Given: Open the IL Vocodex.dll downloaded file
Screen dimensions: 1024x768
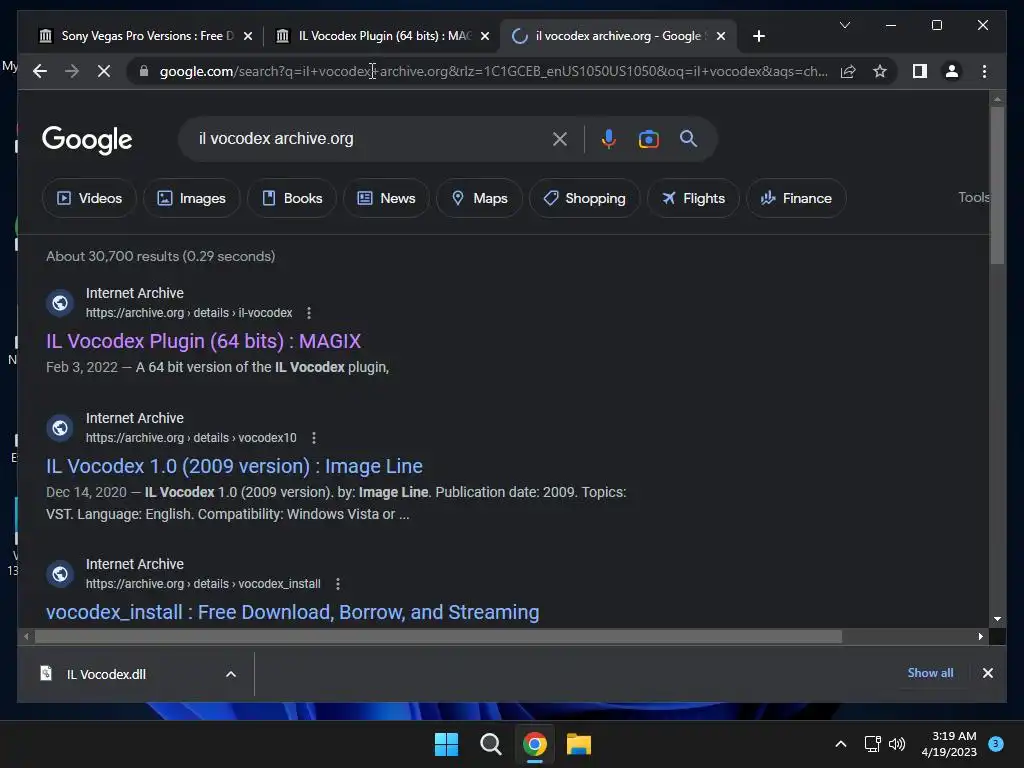Looking at the screenshot, I should click(x=106, y=674).
